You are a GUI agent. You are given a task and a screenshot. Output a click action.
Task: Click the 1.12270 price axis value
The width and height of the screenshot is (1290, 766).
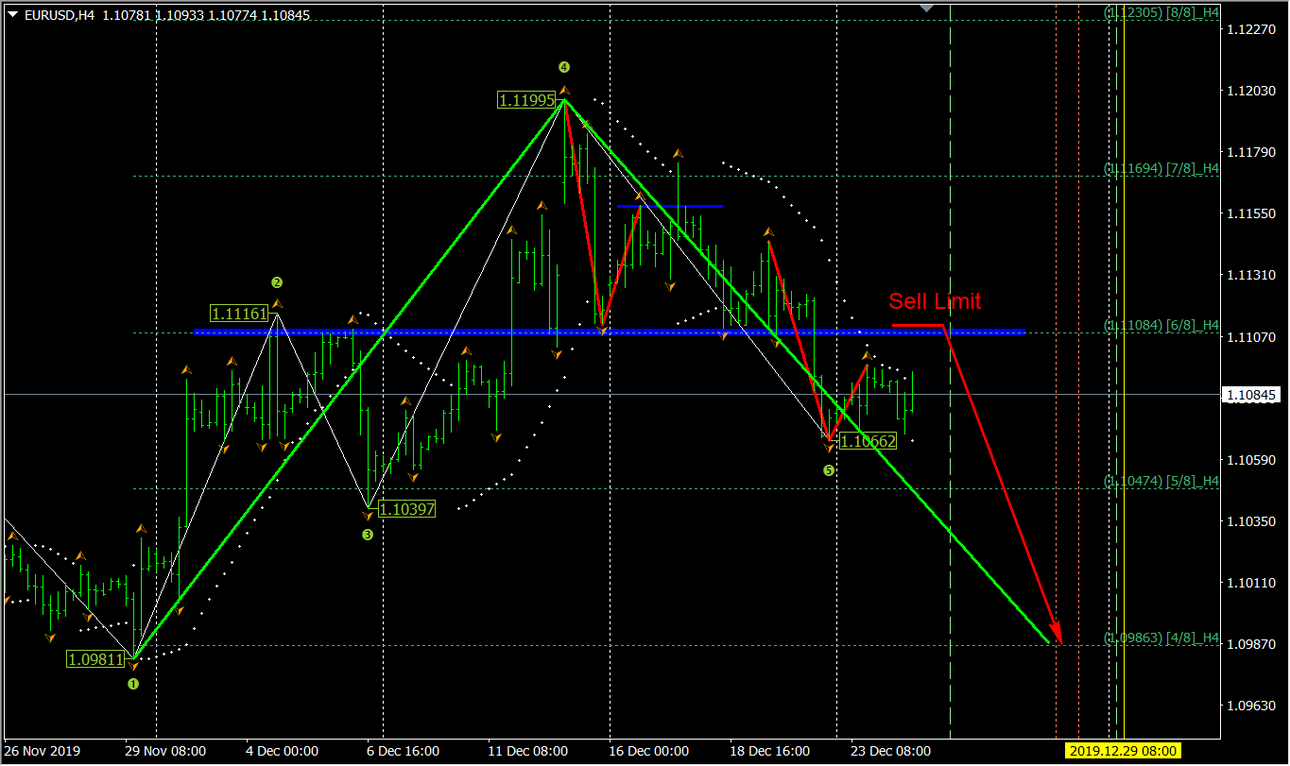pos(1250,29)
